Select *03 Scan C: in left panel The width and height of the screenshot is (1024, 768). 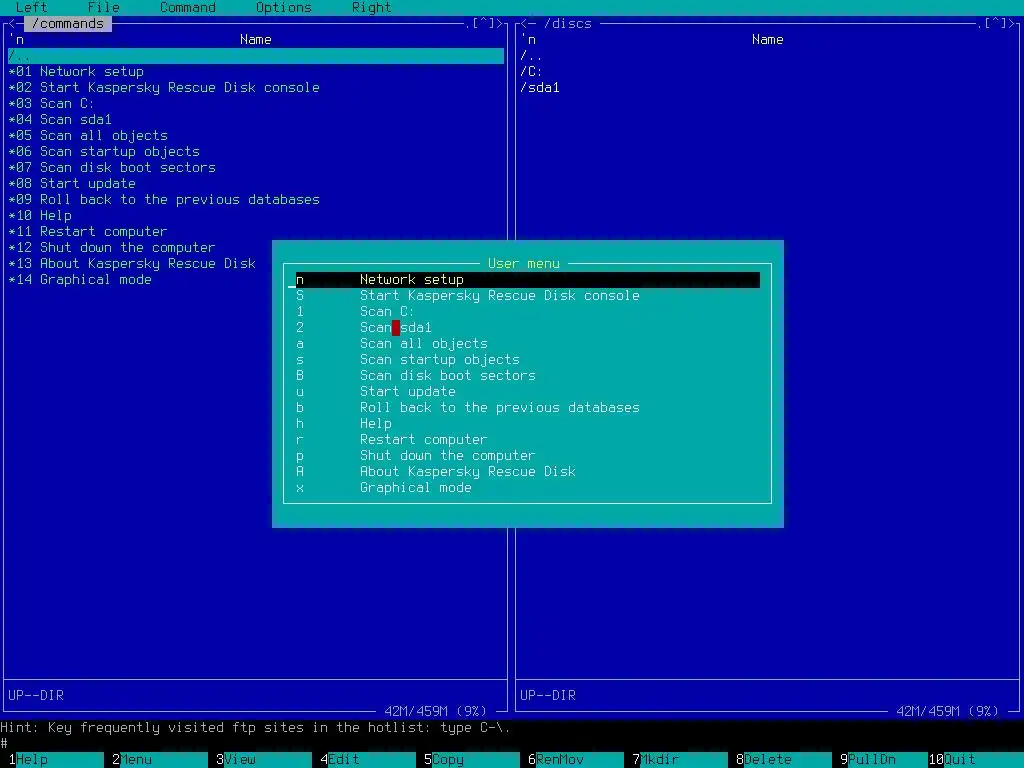point(256,104)
